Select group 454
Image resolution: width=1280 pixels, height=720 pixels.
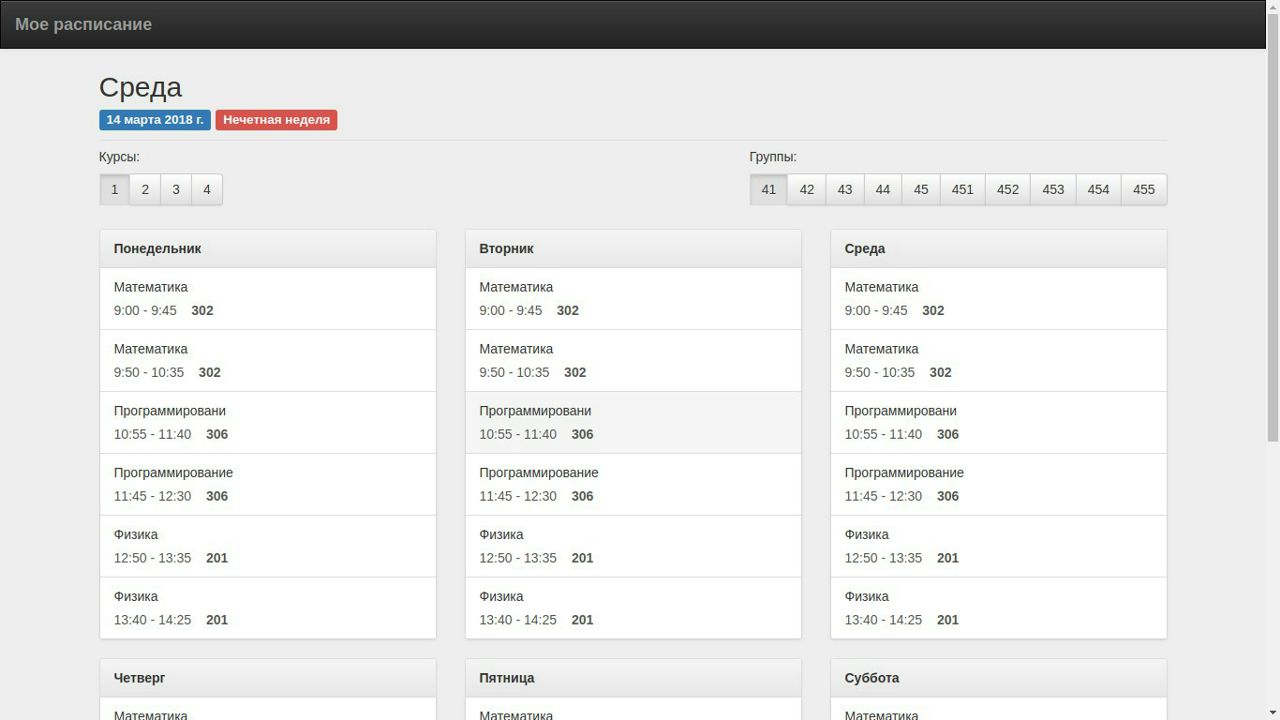(x=1099, y=189)
